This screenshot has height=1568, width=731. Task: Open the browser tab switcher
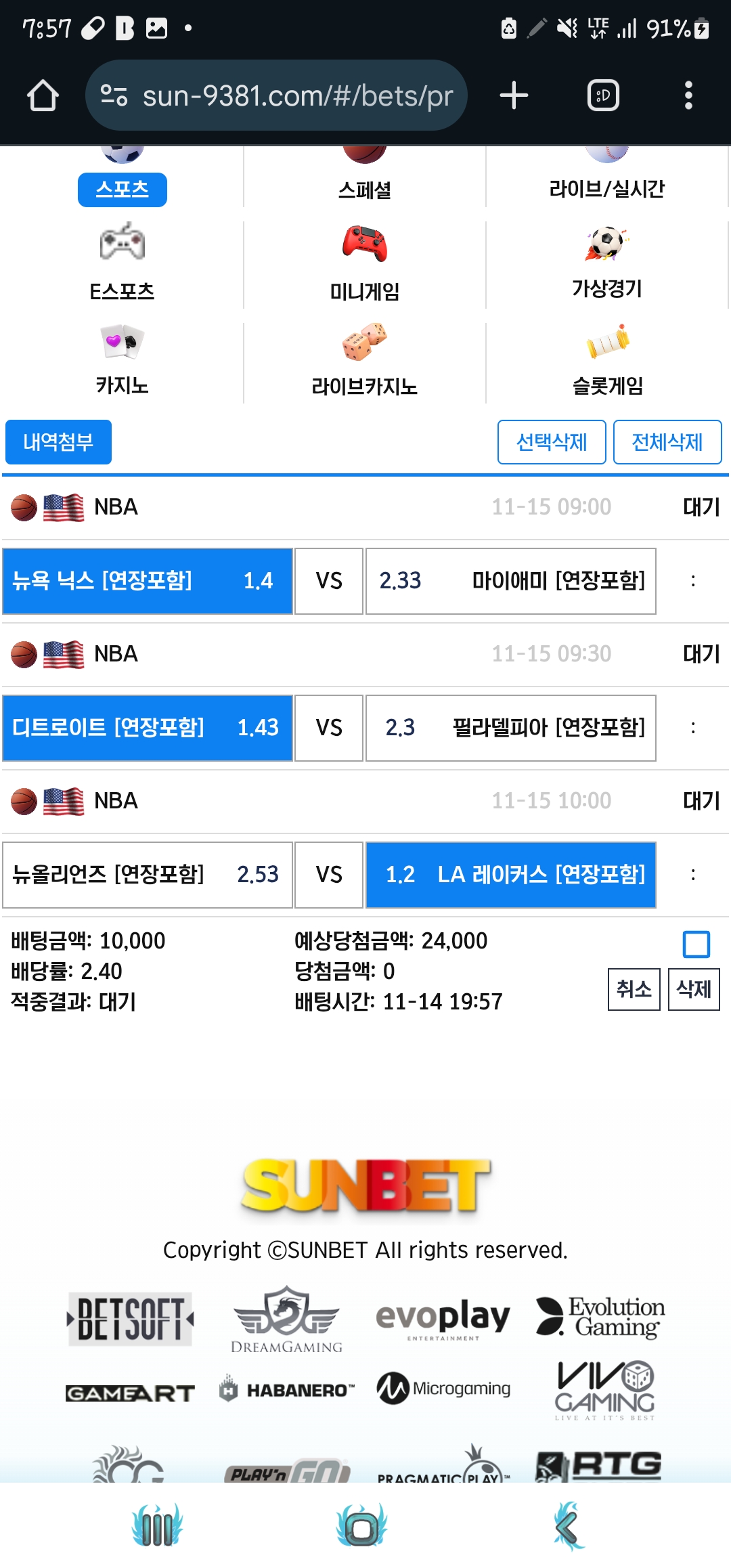(x=603, y=95)
